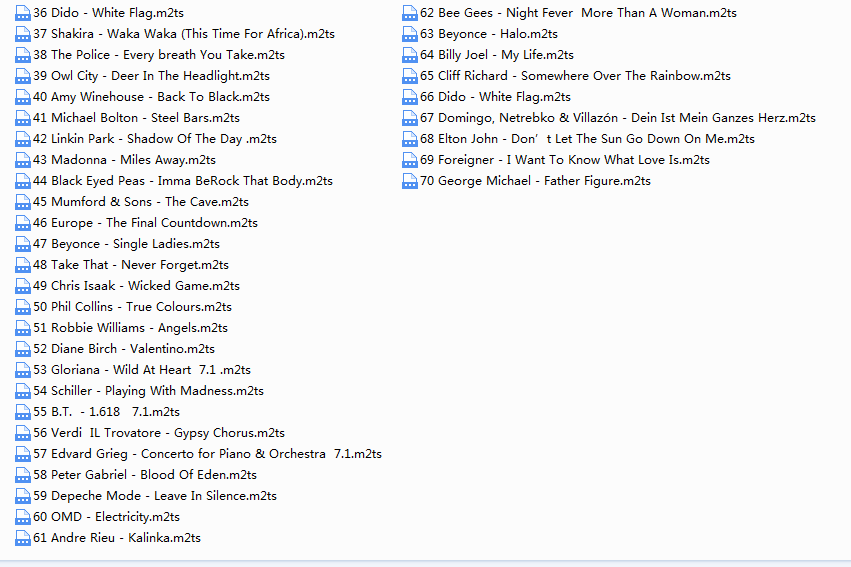Click file icon of 42 Linkin Park track
The width and height of the screenshot is (851, 567).
[x=23, y=139]
